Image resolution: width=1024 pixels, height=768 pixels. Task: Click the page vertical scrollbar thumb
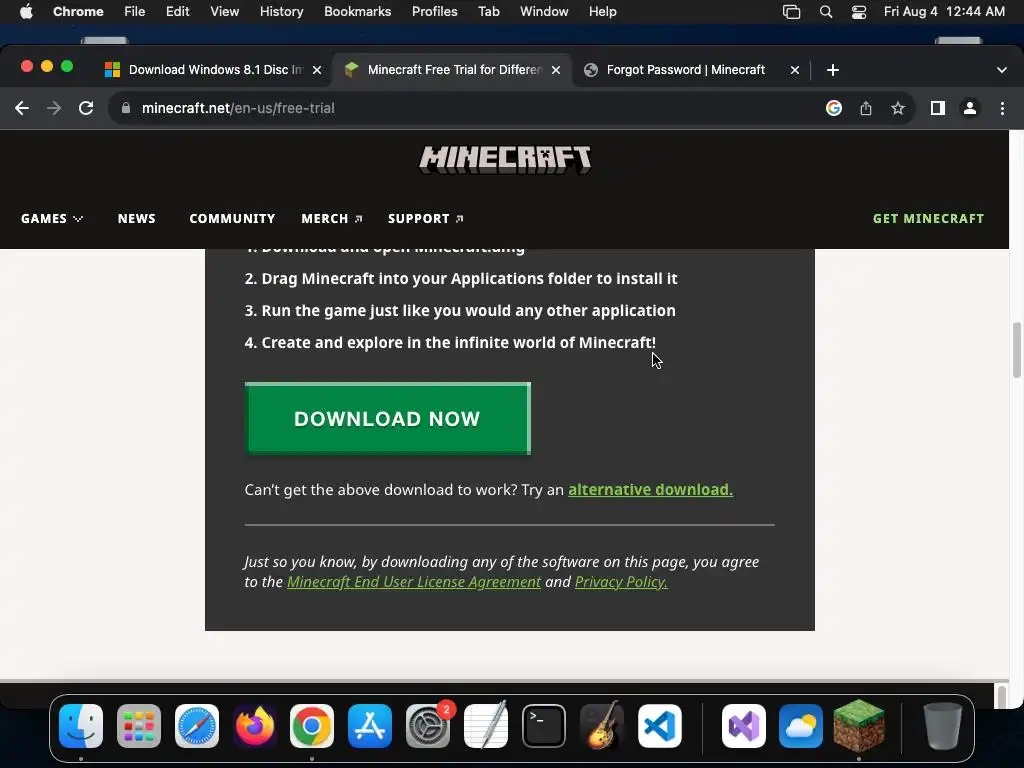coord(1017,350)
